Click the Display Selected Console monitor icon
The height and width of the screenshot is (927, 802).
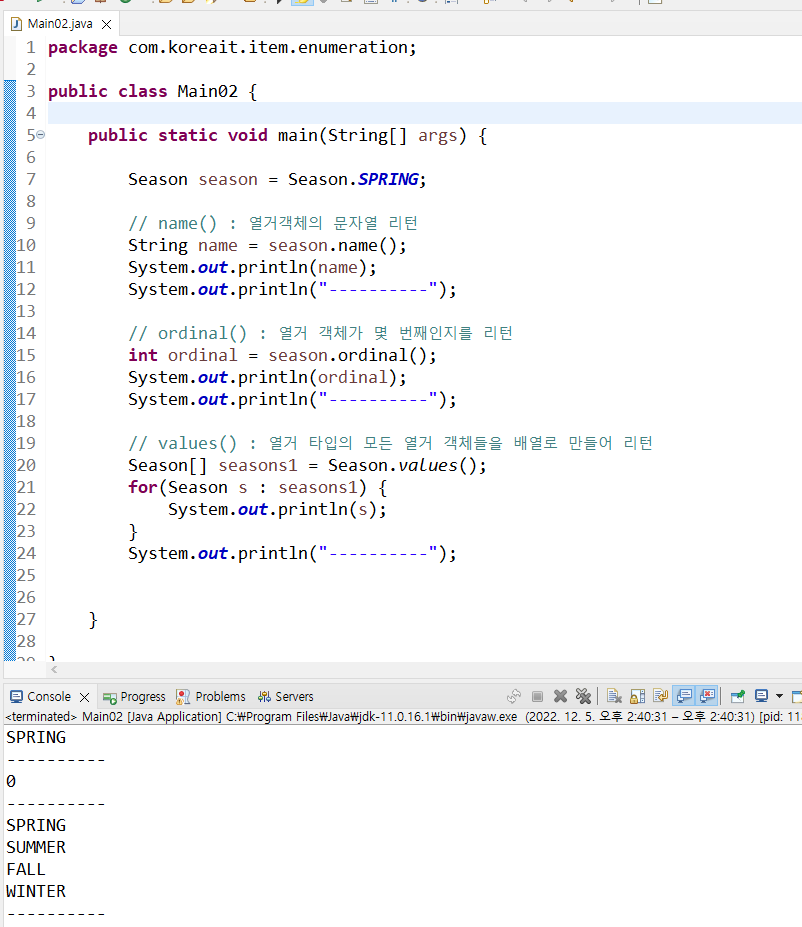coord(761,696)
